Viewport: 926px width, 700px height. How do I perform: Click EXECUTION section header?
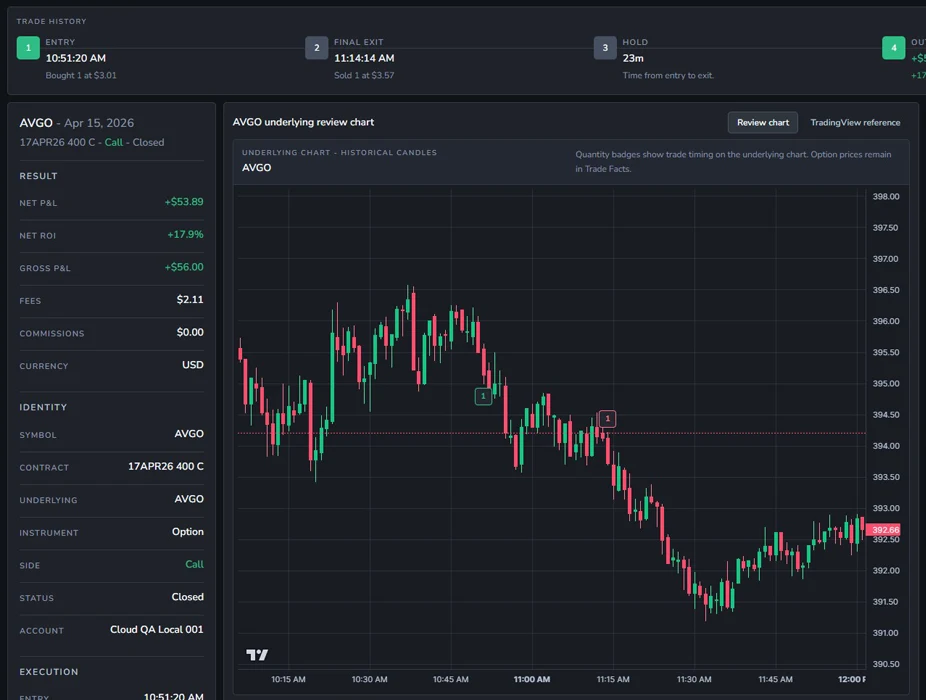tap(48, 672)
